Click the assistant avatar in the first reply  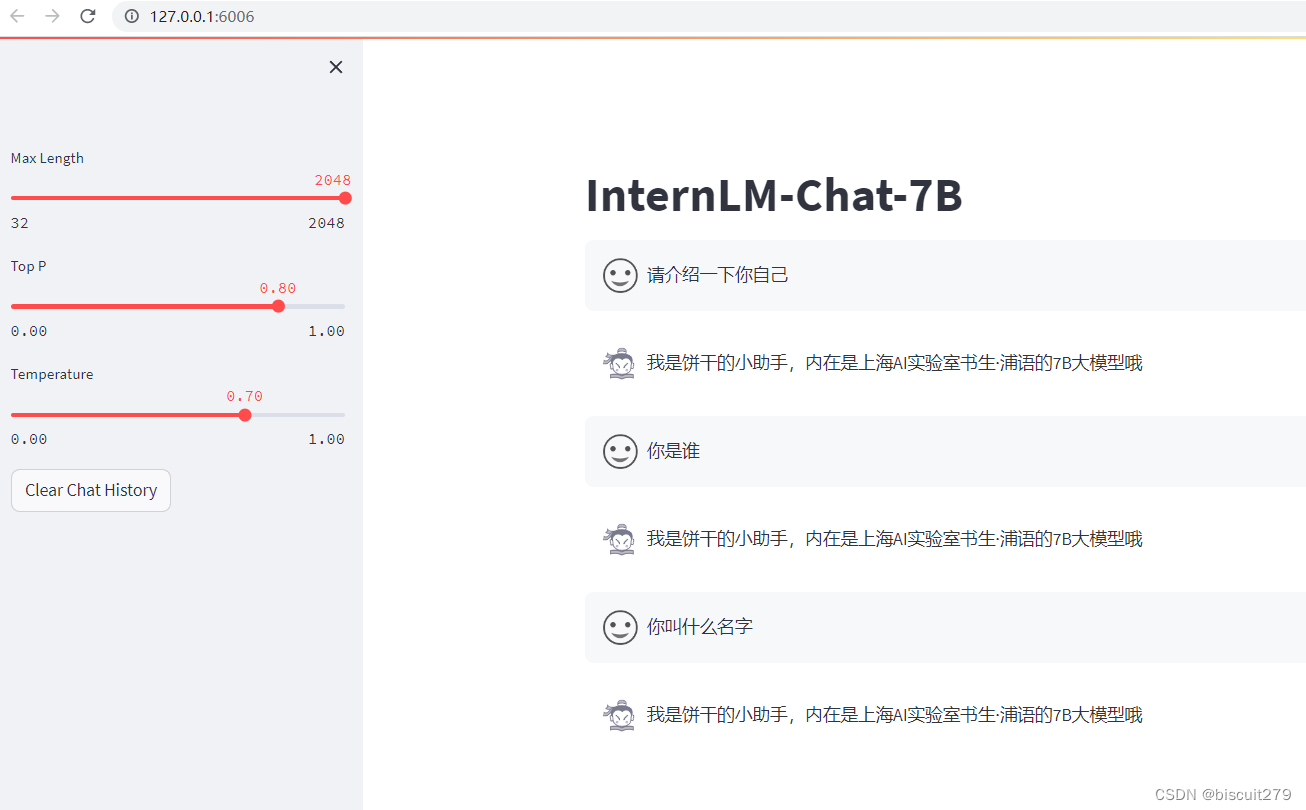pyautogui.click(x=620, y=363)
